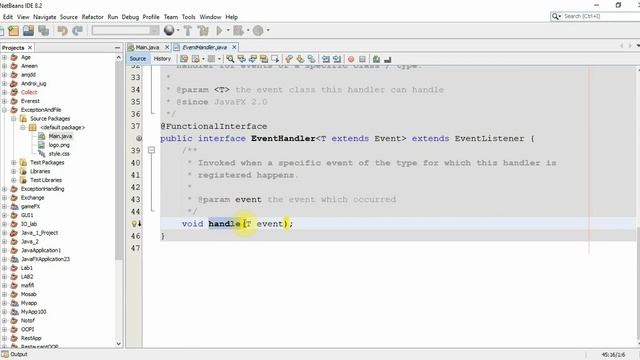
Task: Open the Run Project dropdown arrow
Action: click(x=228, y=31)
